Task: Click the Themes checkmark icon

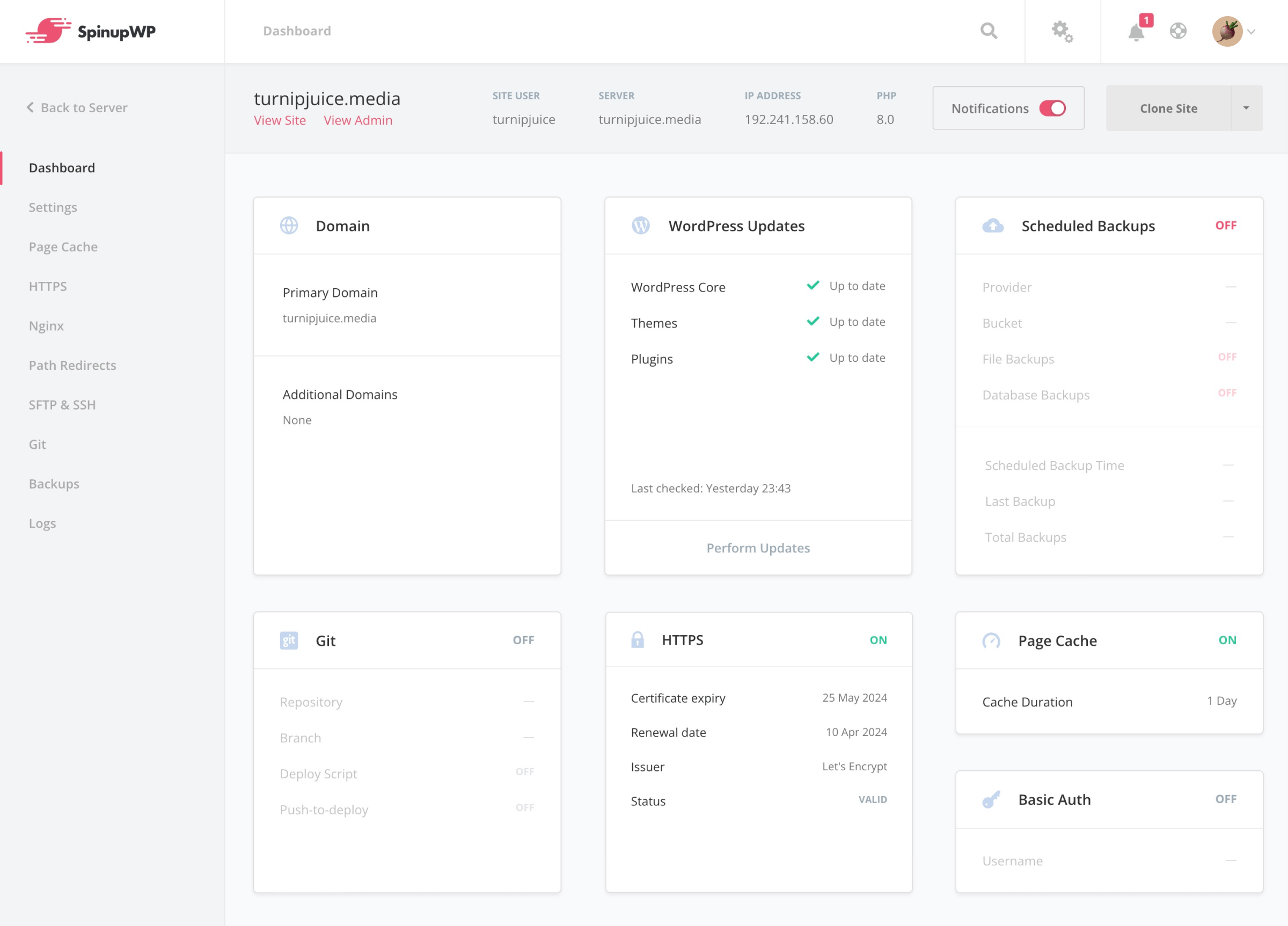Action: [813, 321]
